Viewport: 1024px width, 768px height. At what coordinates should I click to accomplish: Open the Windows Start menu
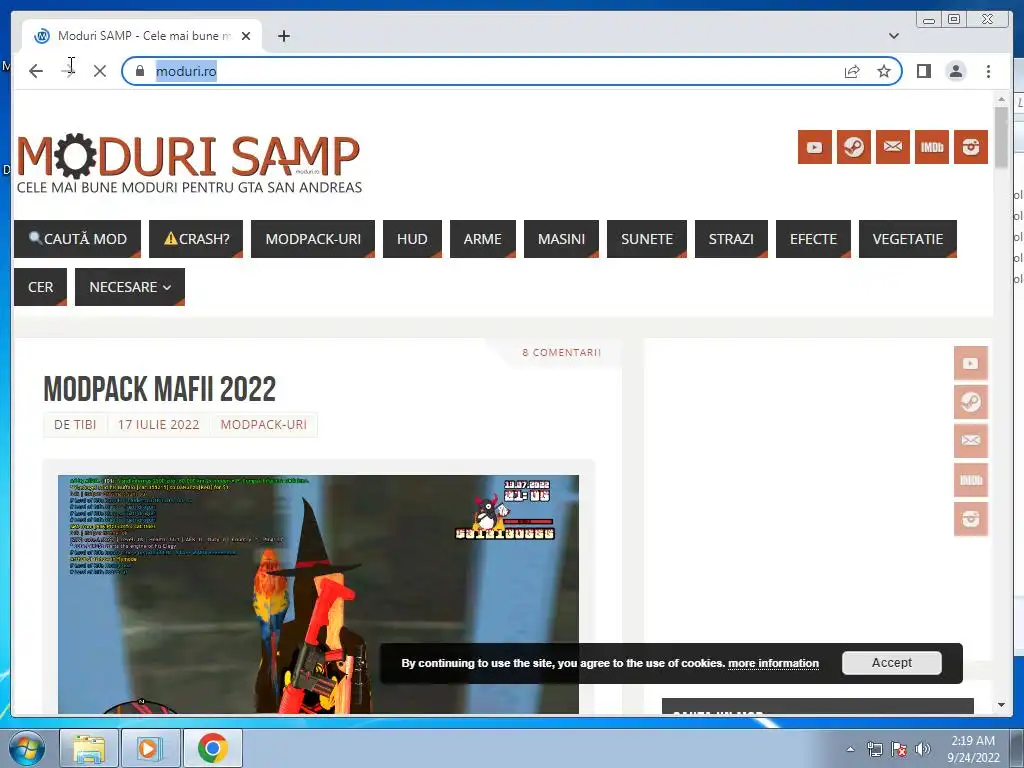coord(27,748)
